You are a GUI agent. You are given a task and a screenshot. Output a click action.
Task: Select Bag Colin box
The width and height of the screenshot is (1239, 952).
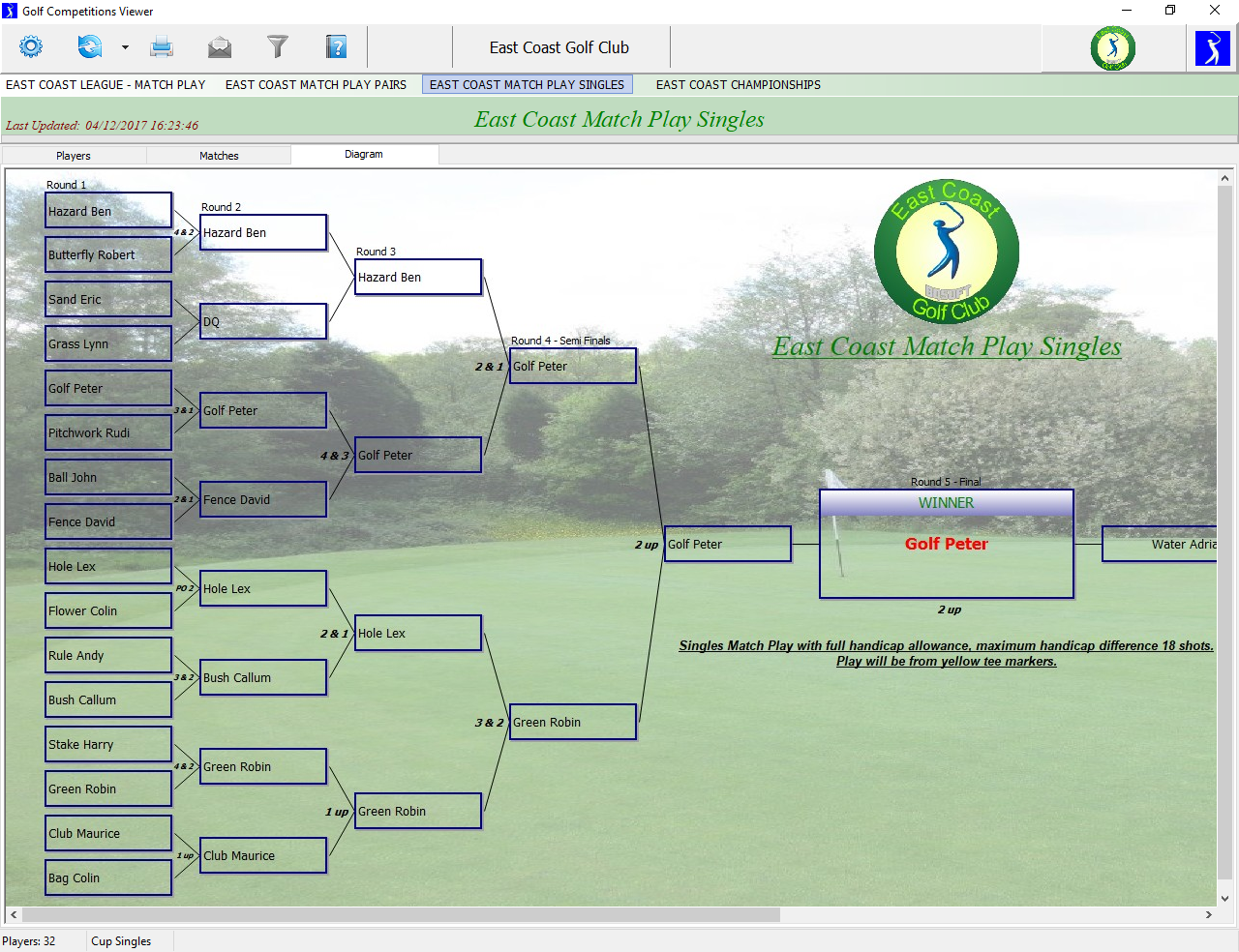pos(108,878)
